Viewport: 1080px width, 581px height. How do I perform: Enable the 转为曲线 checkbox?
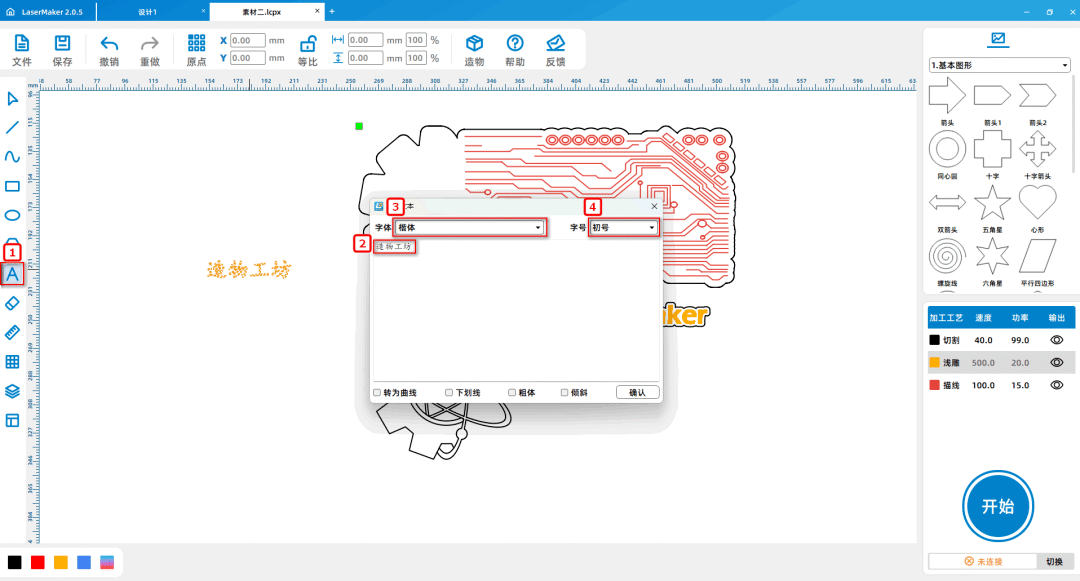[x=378, y=393]
